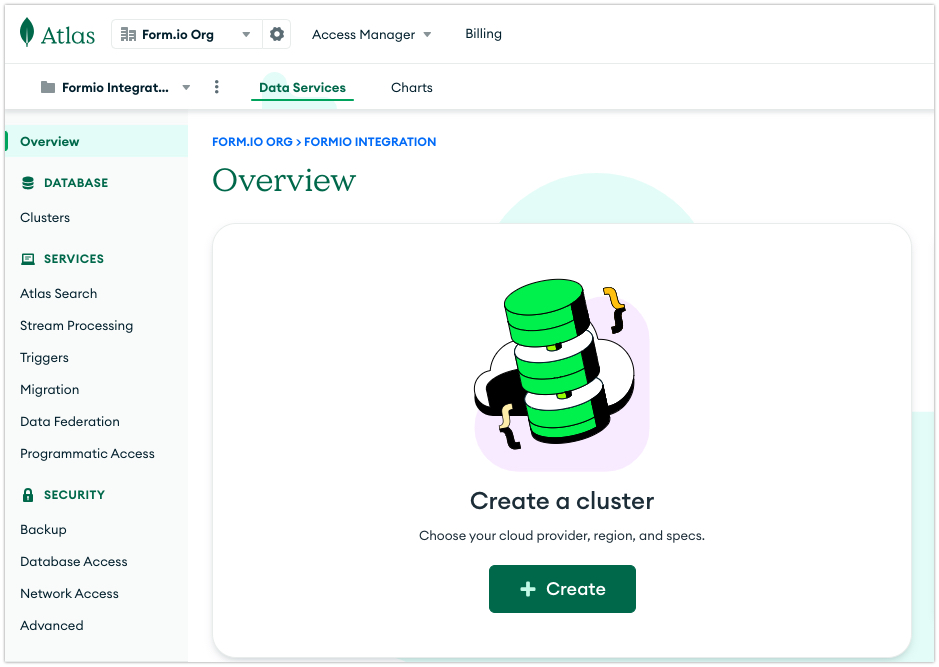
Task: Click the Atlas leaf logo
Action: [x=26, y=32]
